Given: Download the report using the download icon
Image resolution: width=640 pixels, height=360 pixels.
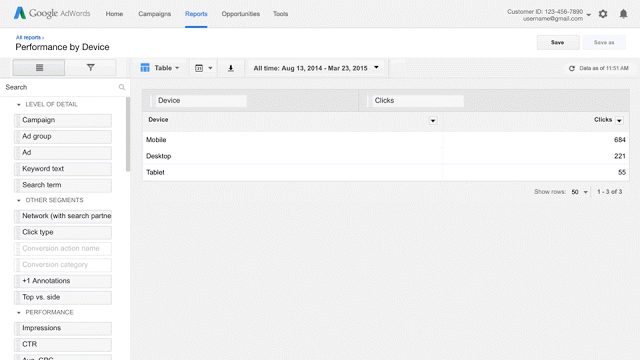Looking at the screenshot, I should tap(231, 68).
